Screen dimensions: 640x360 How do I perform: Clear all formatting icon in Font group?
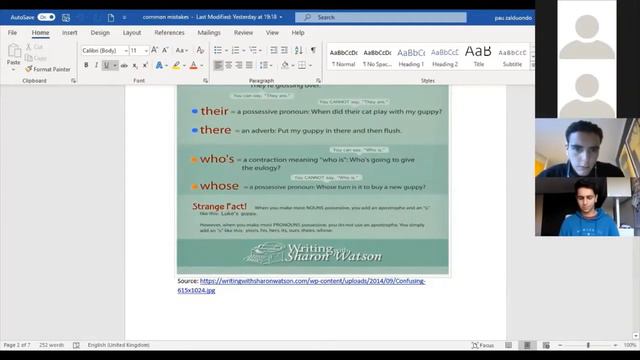200,50
